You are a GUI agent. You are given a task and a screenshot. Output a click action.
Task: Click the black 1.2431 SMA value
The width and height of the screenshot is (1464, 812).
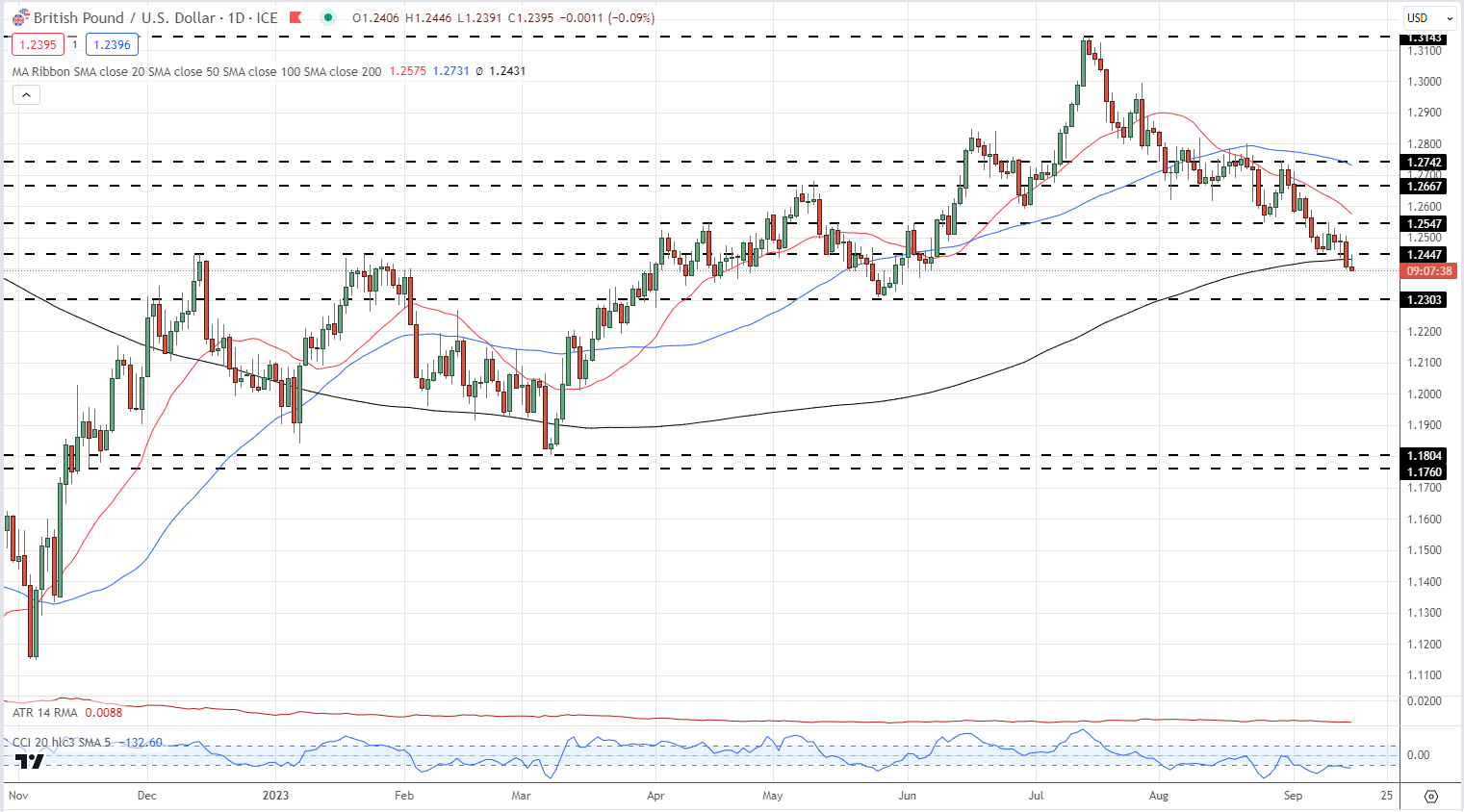click(x=507, y=71)
